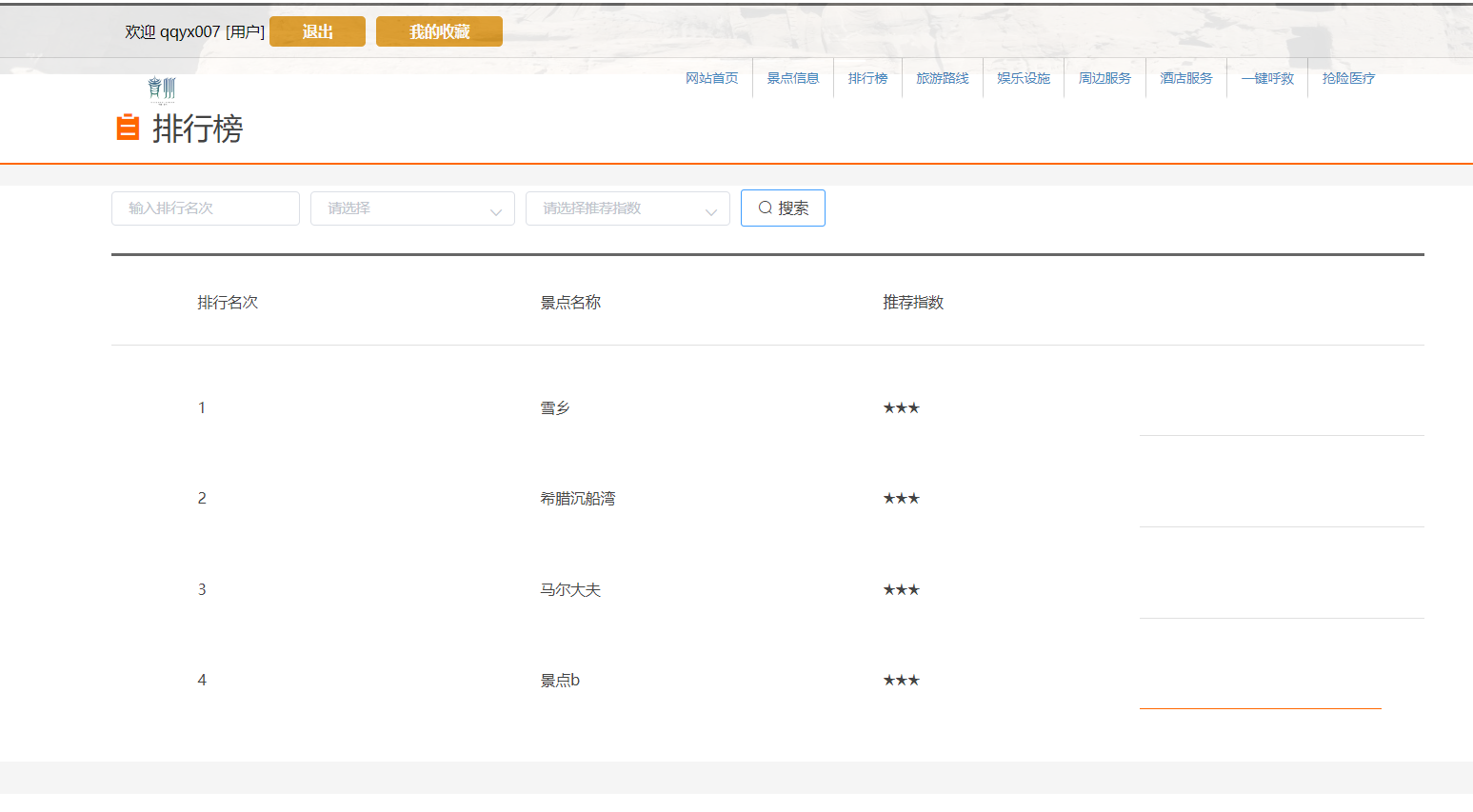Image resolution: width=1473 pixels, height=812 pixels.
Task: Click the 欢迎 qqyx007 [用户] greeting text
Action: (194, 31)
